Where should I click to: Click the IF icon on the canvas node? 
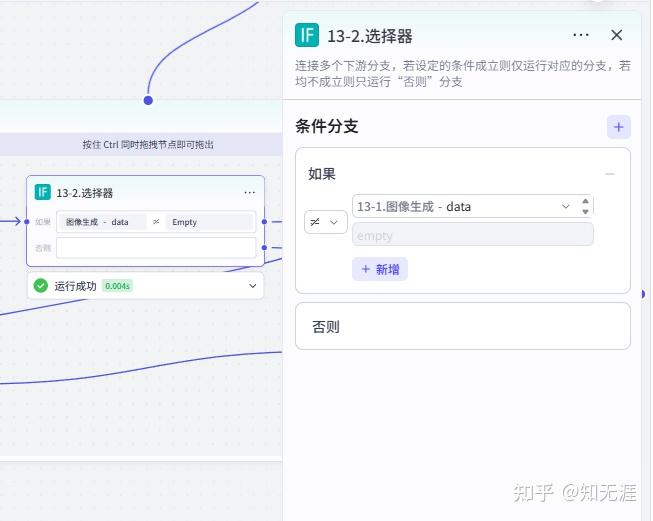[42, 192]
